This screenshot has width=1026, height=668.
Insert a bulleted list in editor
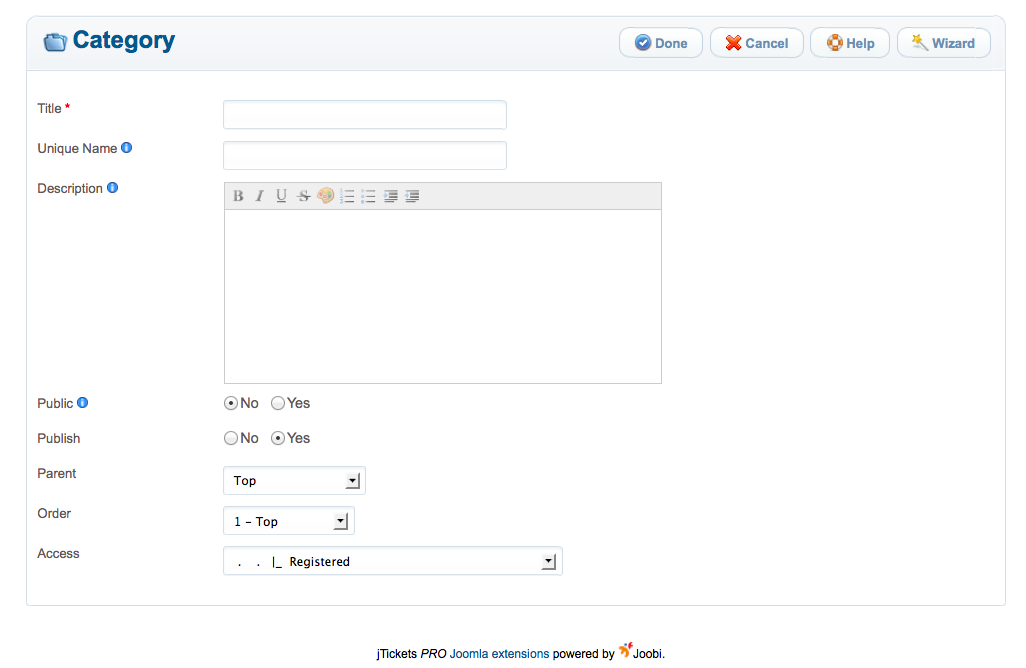click(x=368, y=196)
